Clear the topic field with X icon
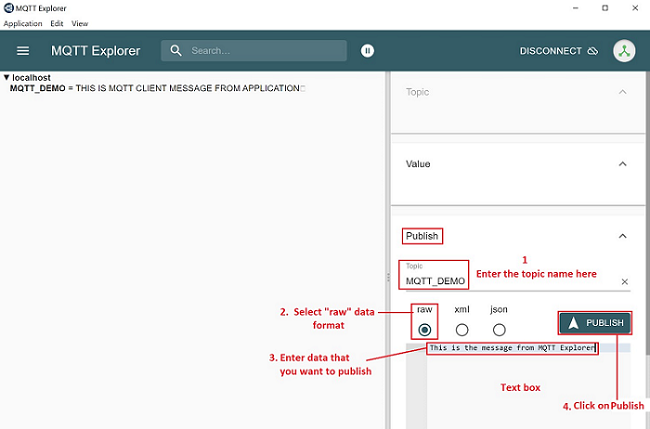650x429 pixels. [x=624, y=282]
